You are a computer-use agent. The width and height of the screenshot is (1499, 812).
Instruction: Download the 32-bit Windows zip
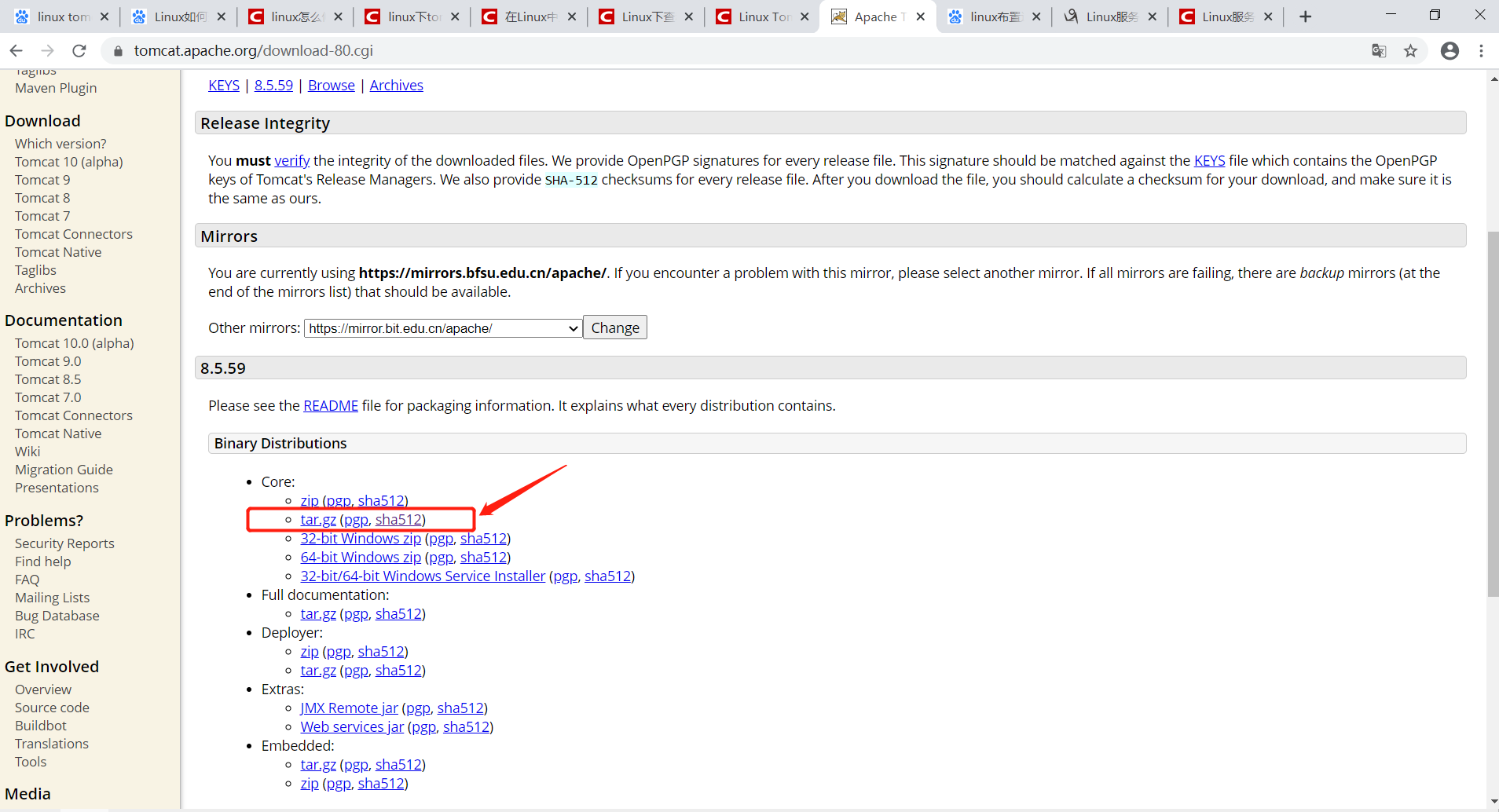point(361,539)
